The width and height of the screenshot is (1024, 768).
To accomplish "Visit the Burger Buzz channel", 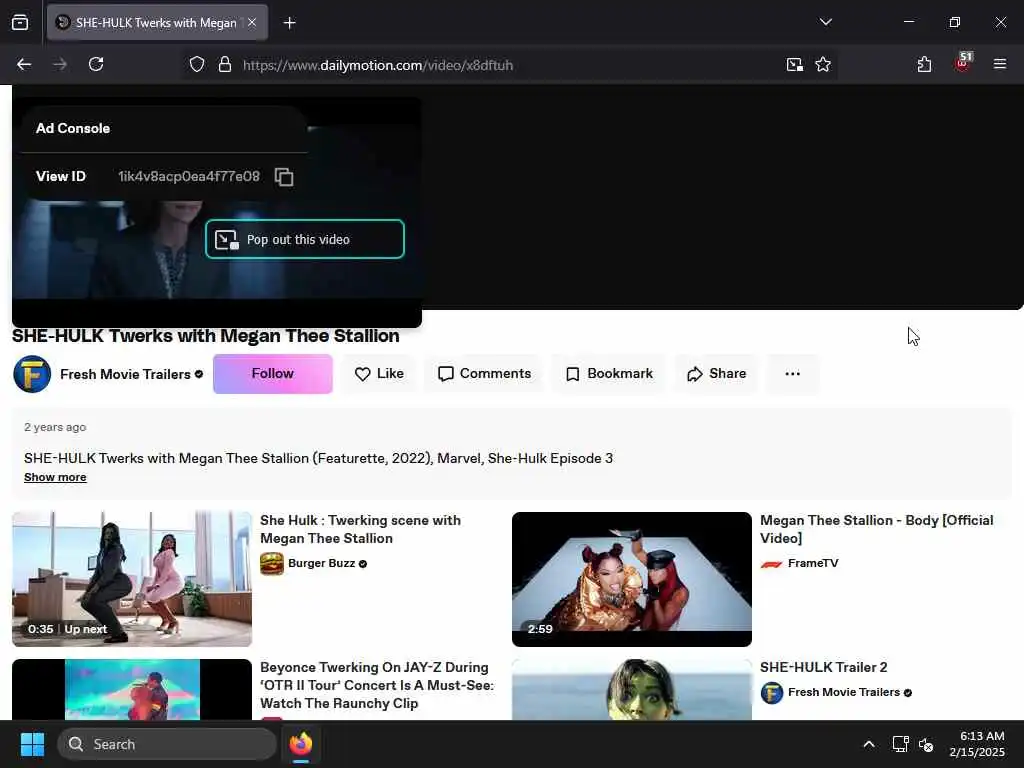I will [x=321, y=563].
